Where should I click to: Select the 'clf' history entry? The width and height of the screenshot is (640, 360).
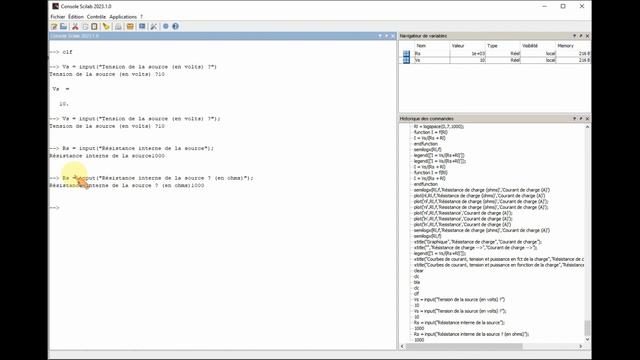pos(416,293)
